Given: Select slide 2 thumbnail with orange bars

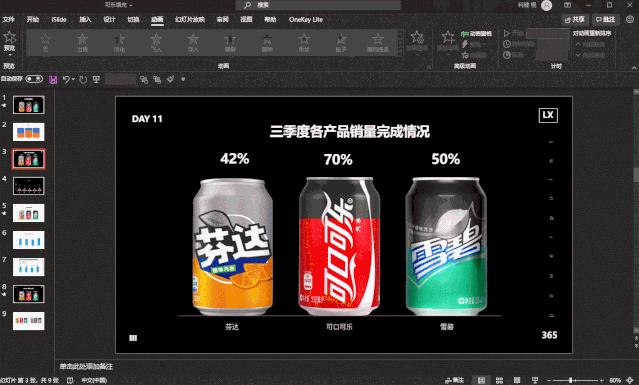Looking at the screenshot, I should tap(29, 132).
